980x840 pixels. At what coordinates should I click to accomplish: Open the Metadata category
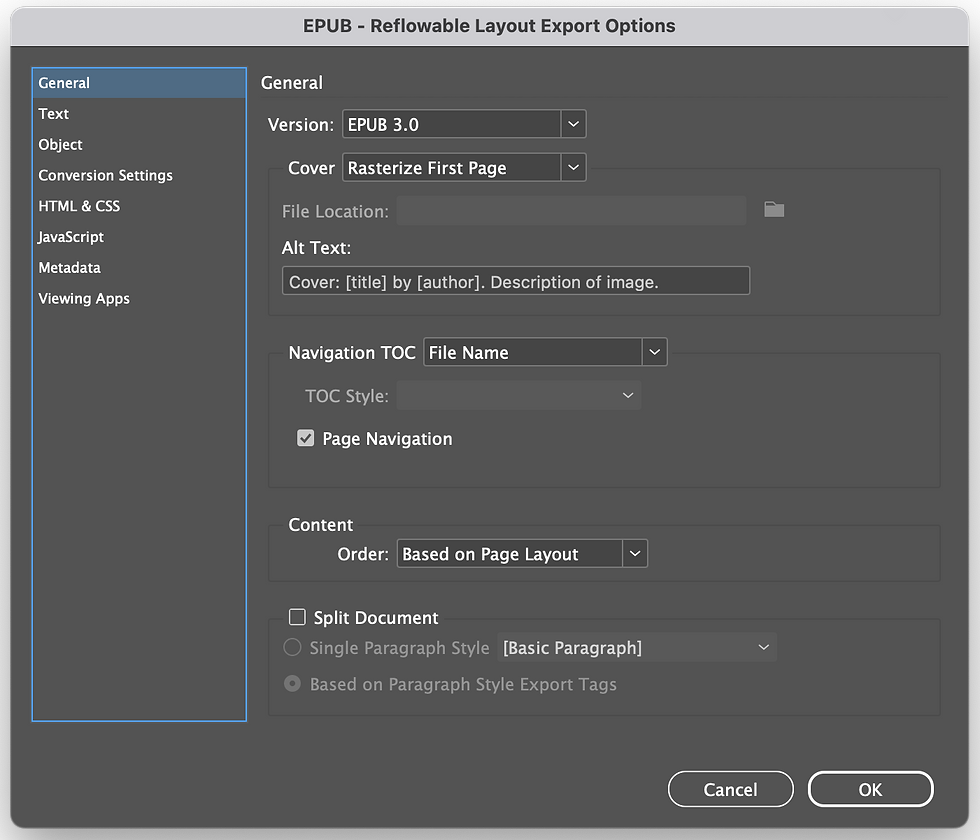[x=139, y=268]
